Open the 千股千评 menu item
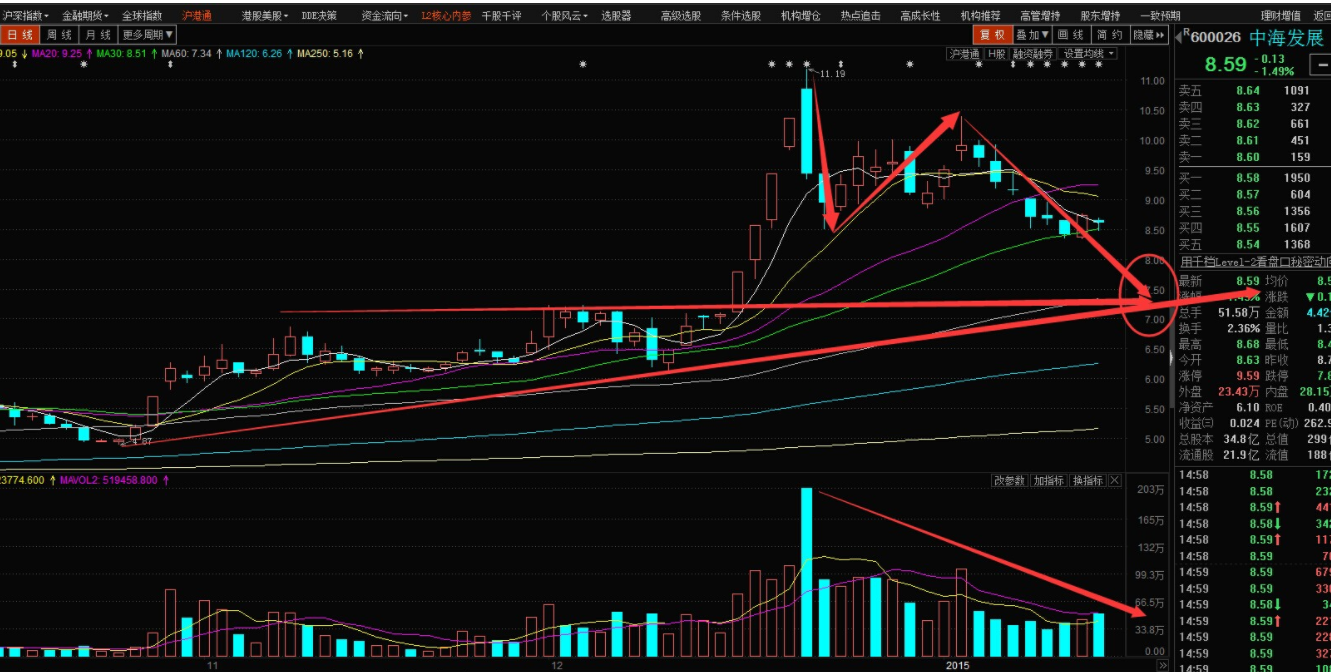This screenshot has height=672, width=1331. [501, 16]
